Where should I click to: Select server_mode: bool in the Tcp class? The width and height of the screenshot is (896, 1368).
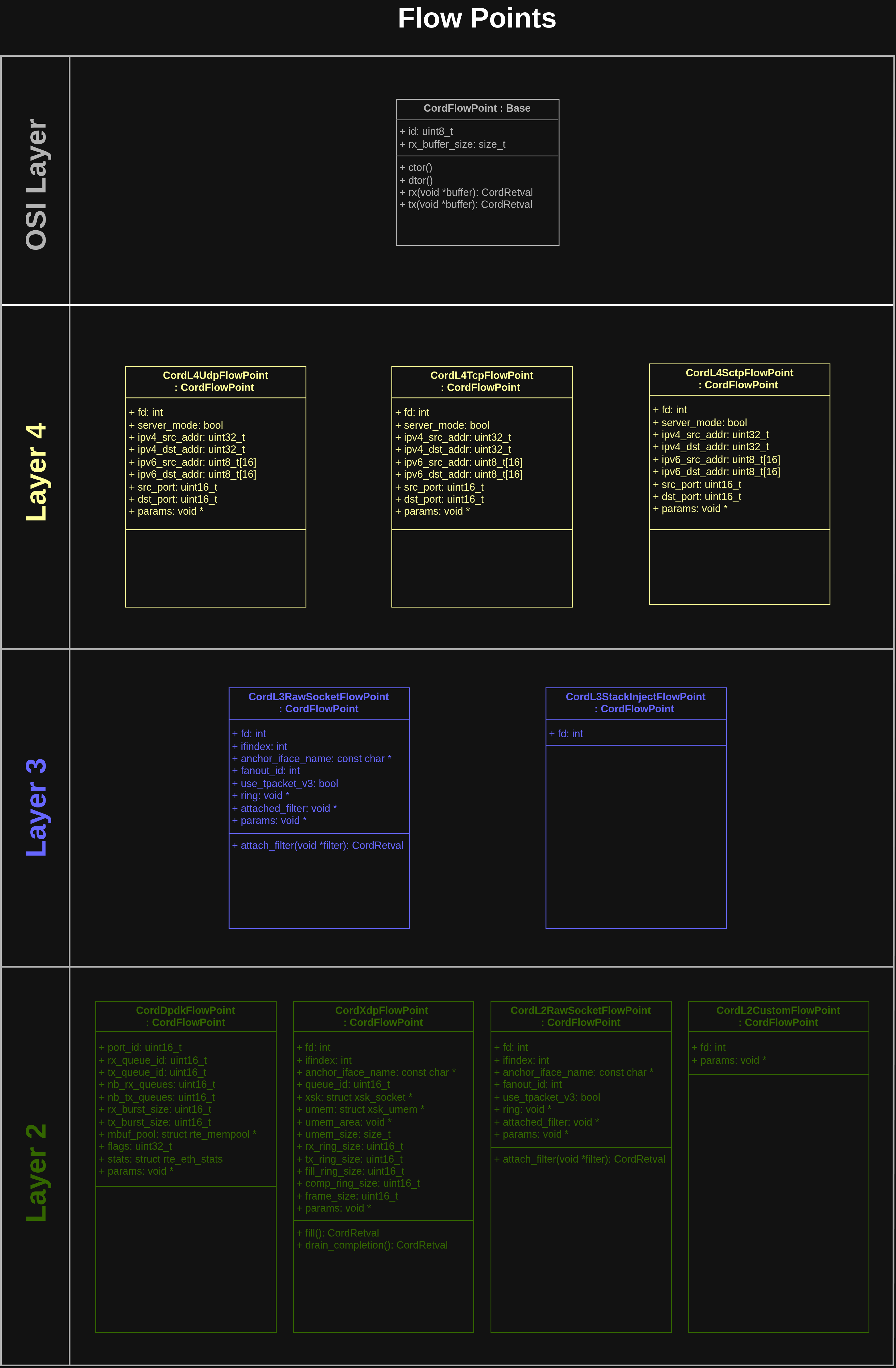[x=442, y=425]
